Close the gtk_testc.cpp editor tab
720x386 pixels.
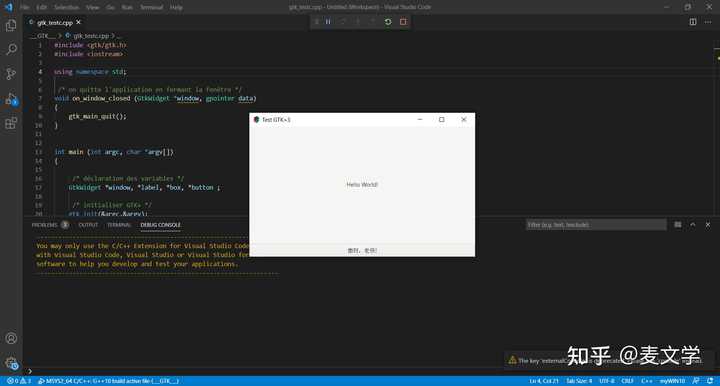(79, 22)
